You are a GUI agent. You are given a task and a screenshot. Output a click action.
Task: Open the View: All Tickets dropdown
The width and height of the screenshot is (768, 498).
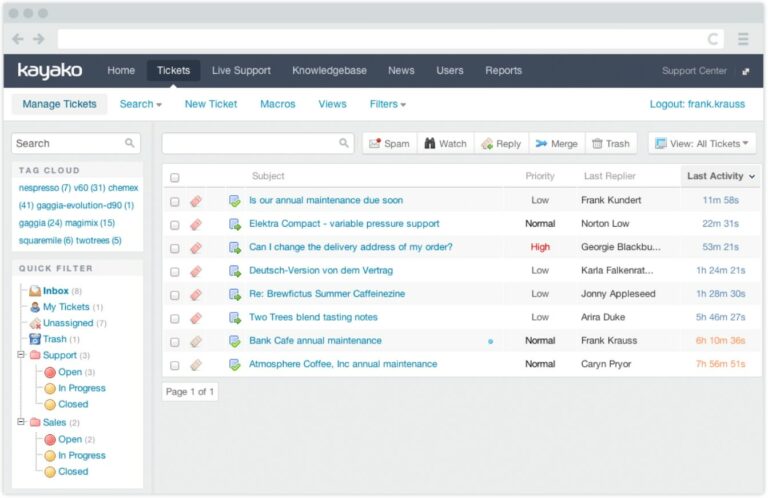702,143
